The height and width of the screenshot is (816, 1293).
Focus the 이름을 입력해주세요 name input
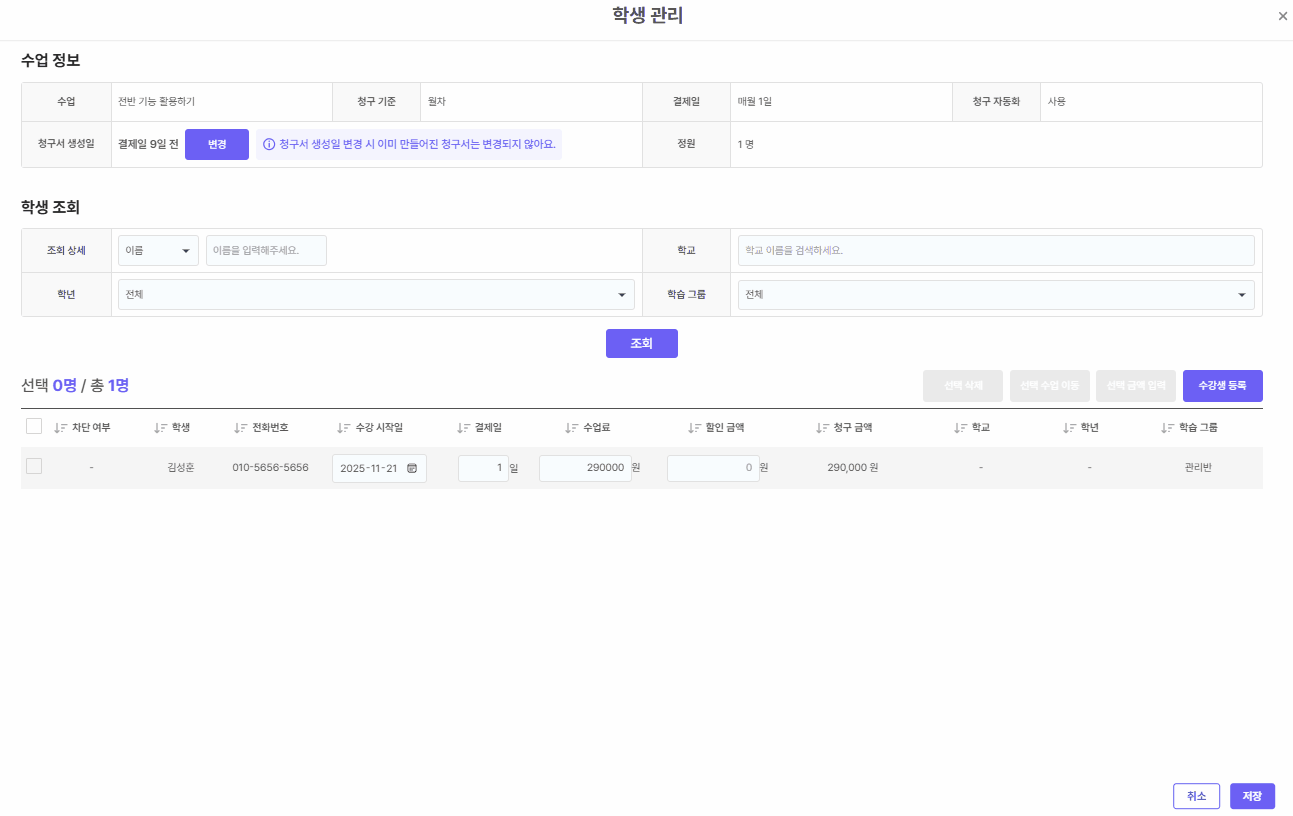coord(266,250)
